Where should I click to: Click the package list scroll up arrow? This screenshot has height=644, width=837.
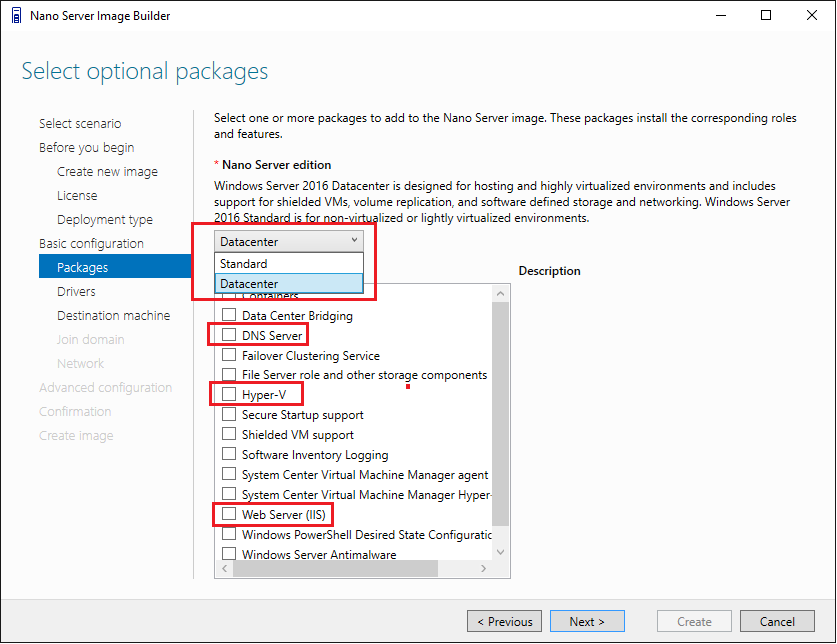pos(500,293)
